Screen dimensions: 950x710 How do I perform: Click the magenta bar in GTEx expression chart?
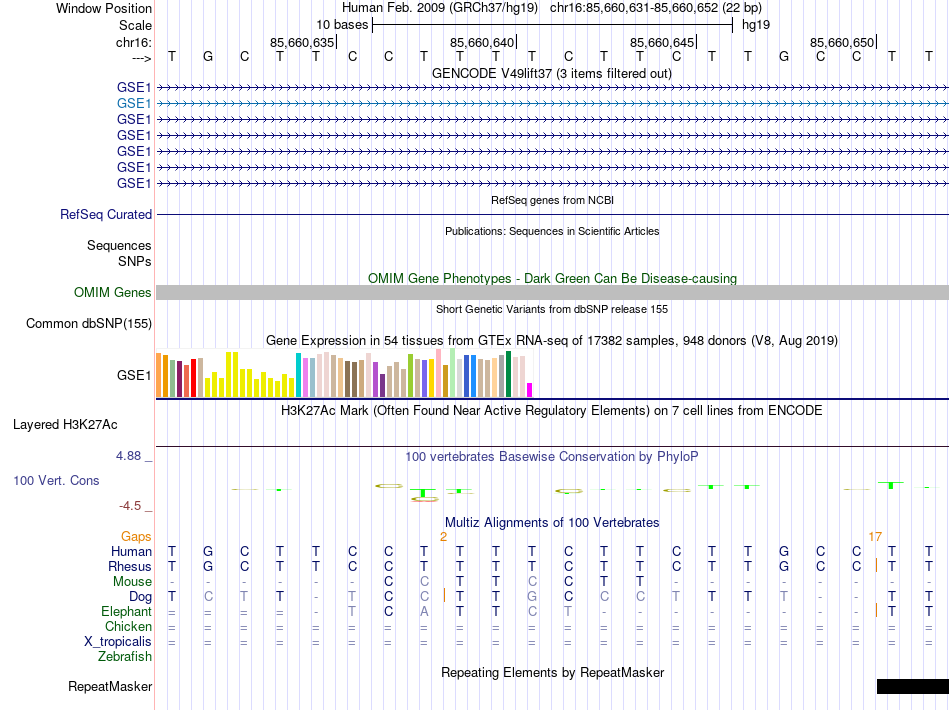pyautogui.click(x=530, y=390)
